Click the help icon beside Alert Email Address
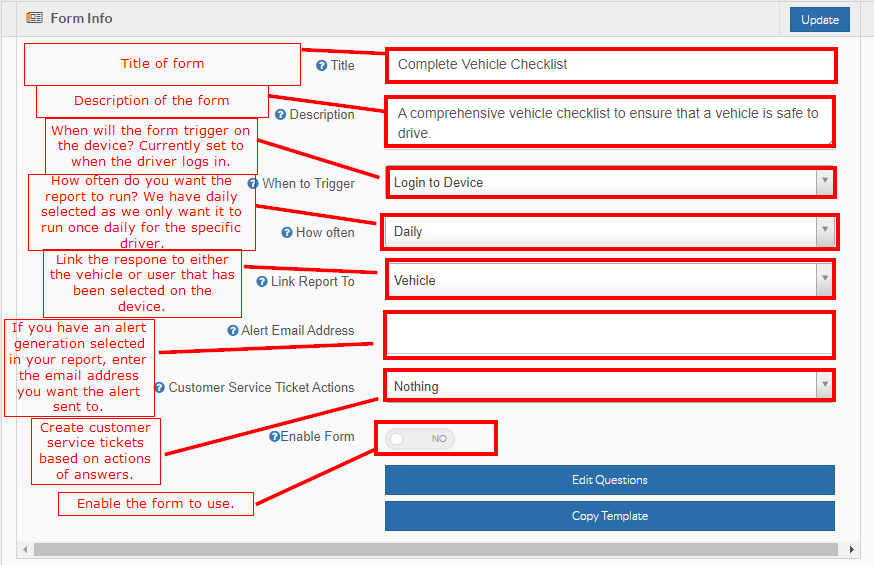 (233, 331)
